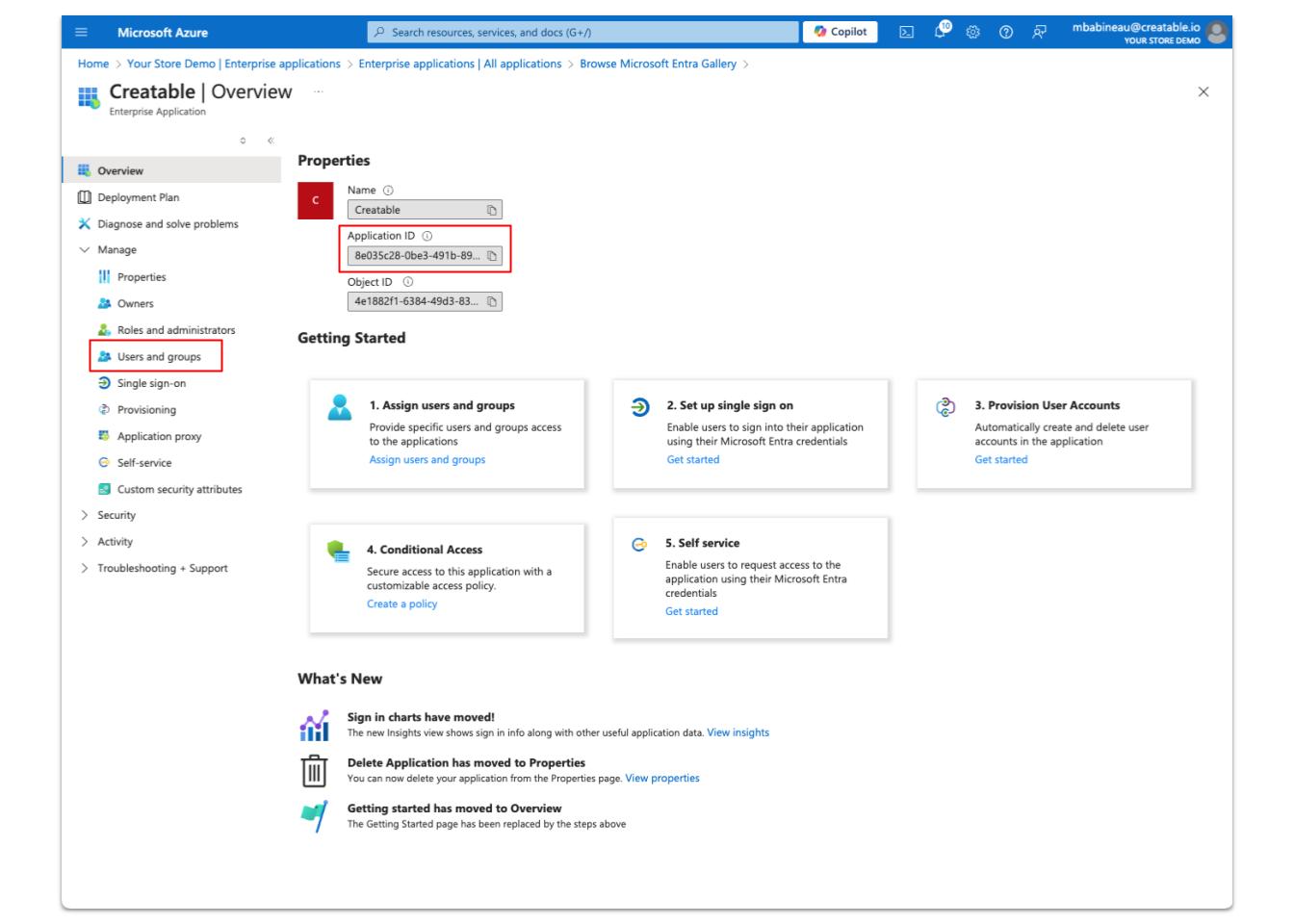Image resolution: width=1294 pixels, height=924 pixels.
Task: Click the Create a policy link
Action: click(x=401, y=604)
